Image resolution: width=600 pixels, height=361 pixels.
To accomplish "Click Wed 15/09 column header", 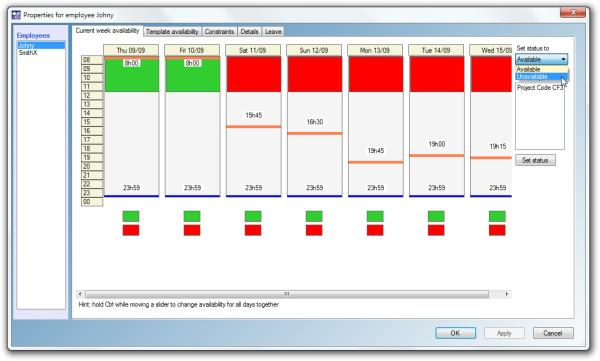I will point(491,50).
